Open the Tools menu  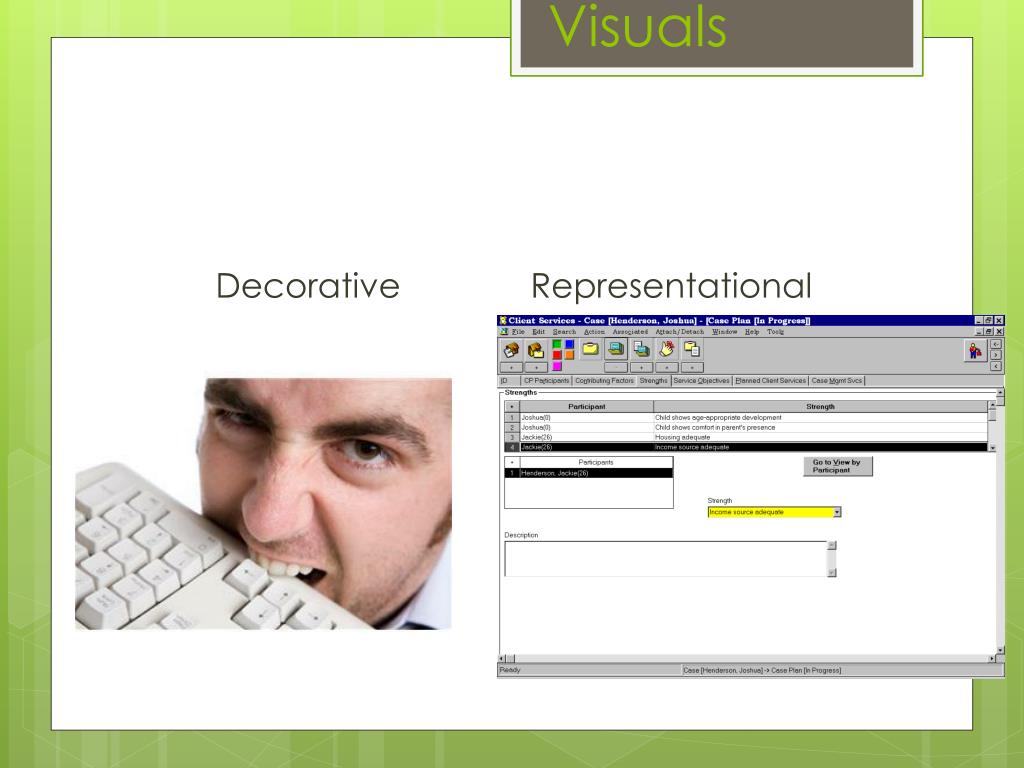[x=775, y=332]
